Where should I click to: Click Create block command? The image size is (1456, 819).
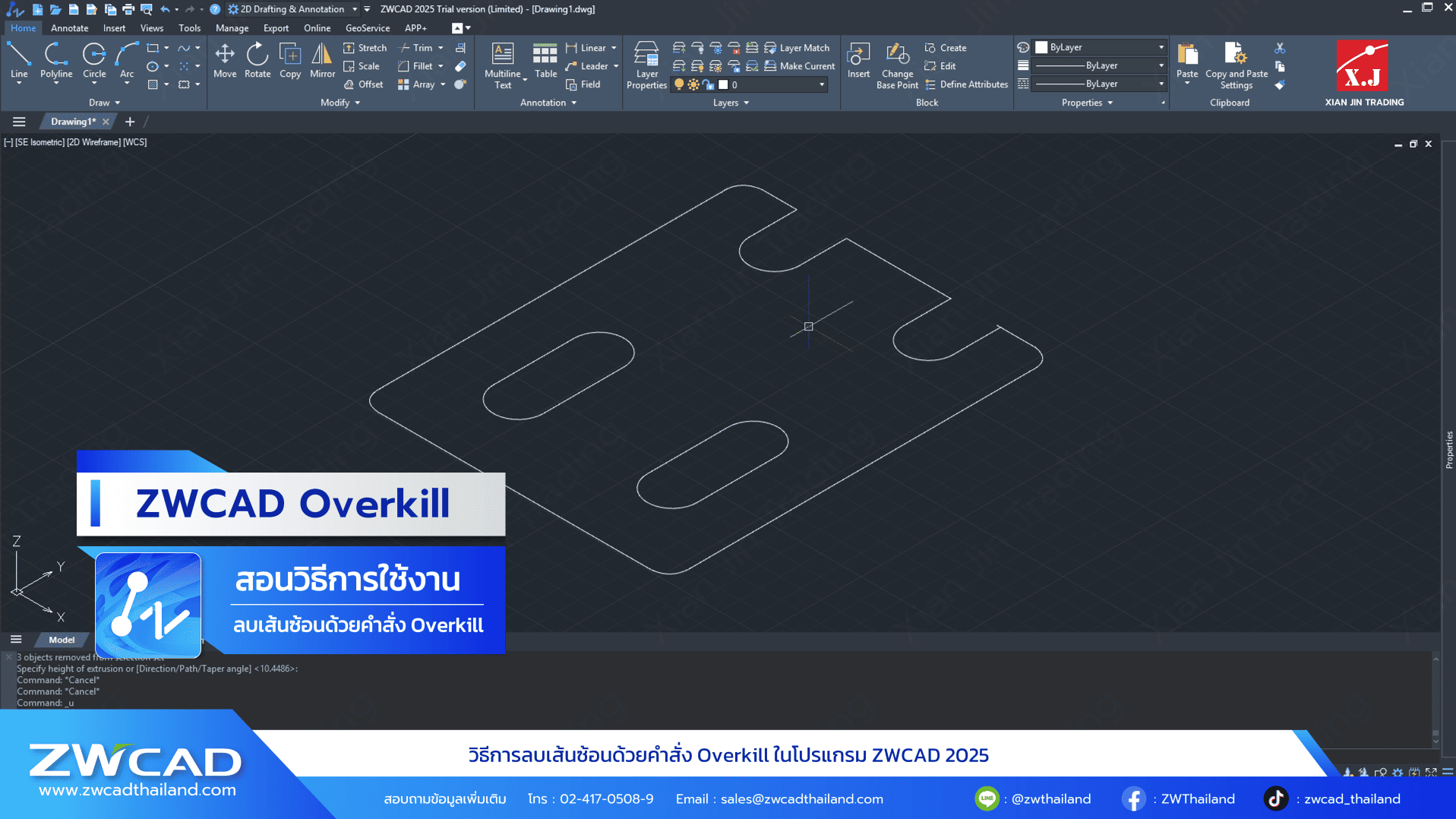[946, 48]
